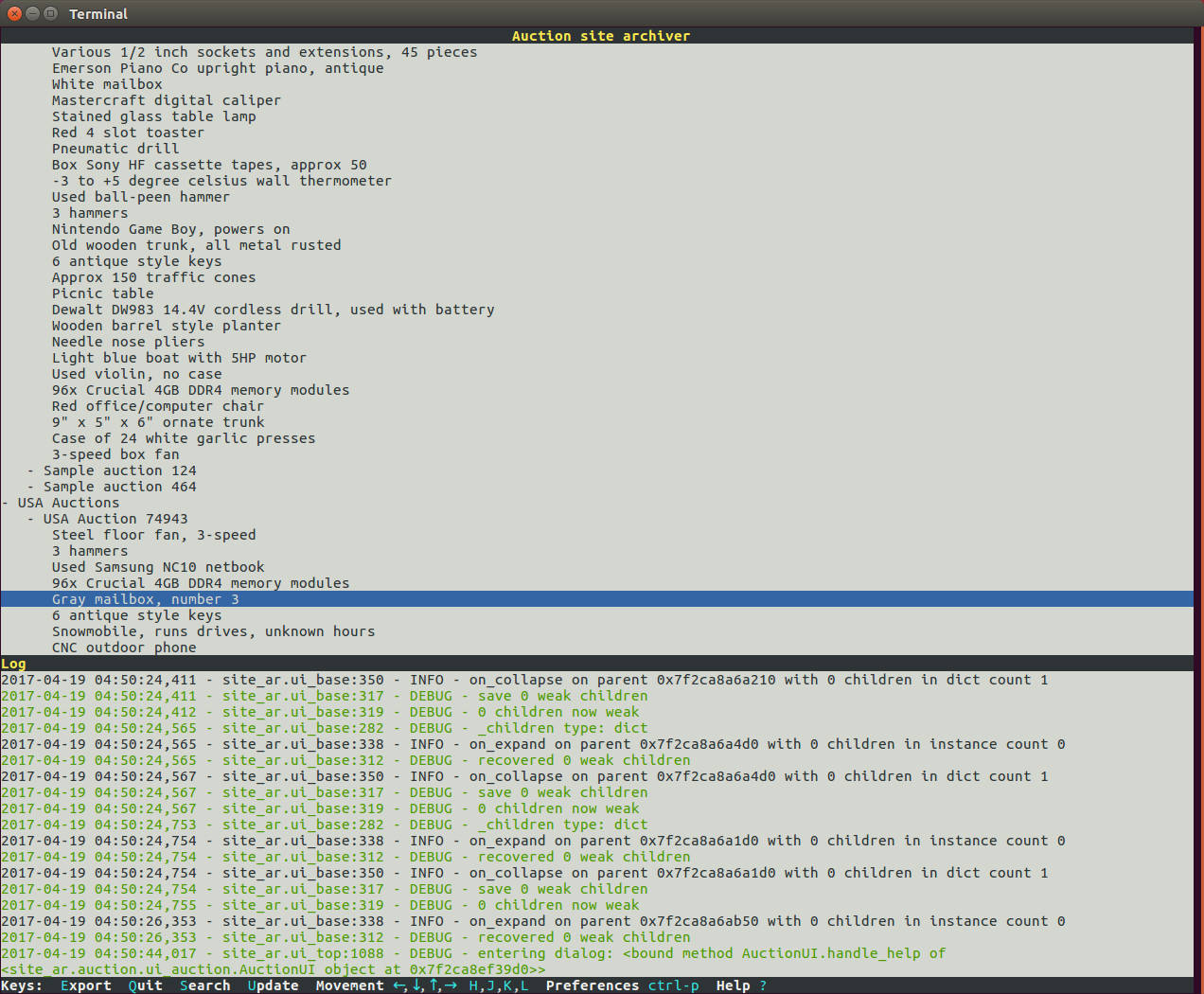Select Used violin, no case item
This screenshot has width=1204, height=994.
[x=136, y=374]
